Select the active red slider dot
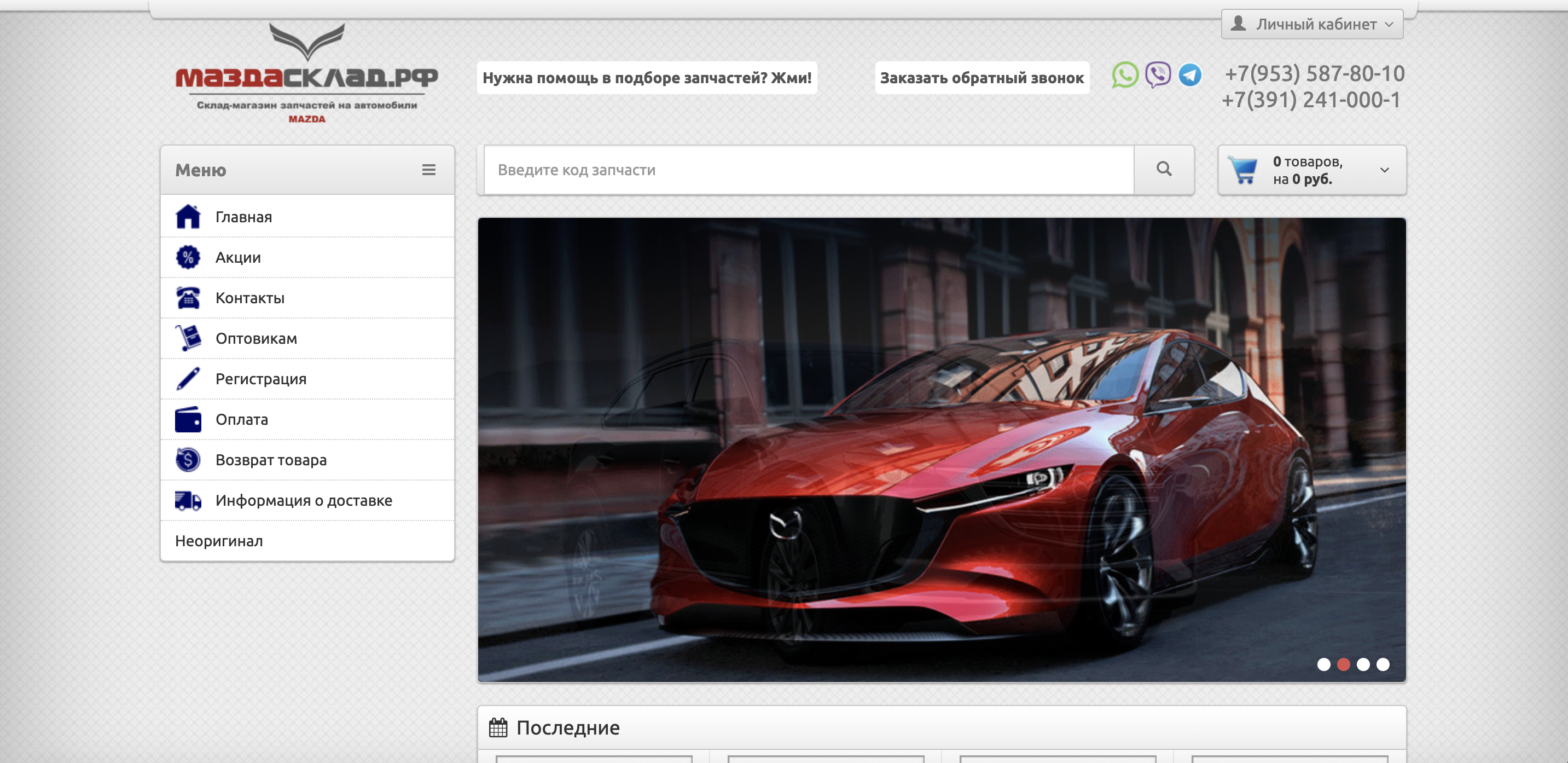The height and width of the screenshot is (763, 1568). pyautogui.click(x=1343, y=664)
